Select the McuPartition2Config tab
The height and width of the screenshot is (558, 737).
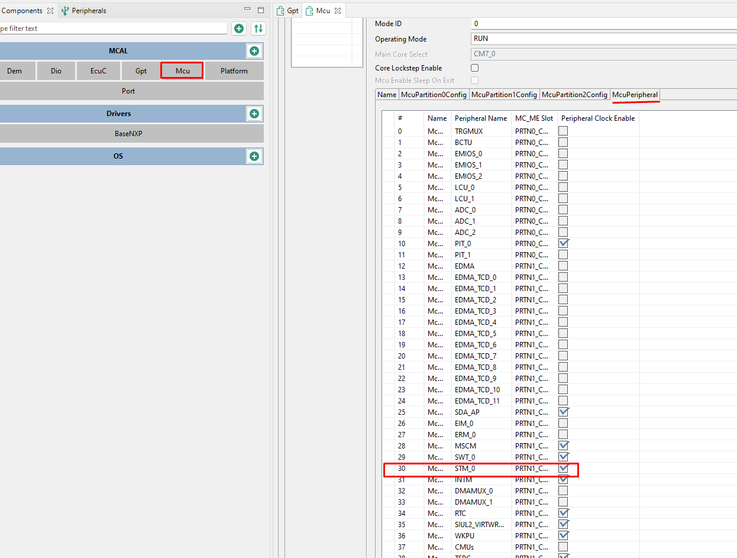(x=574, y=94)
